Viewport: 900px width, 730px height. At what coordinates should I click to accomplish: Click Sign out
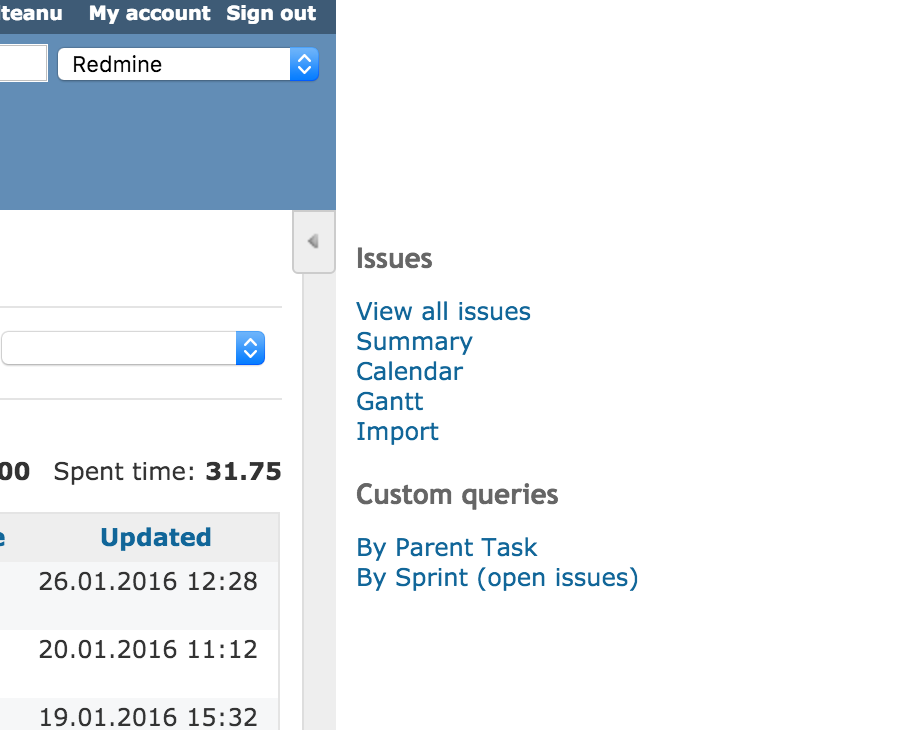click(271, 13)
